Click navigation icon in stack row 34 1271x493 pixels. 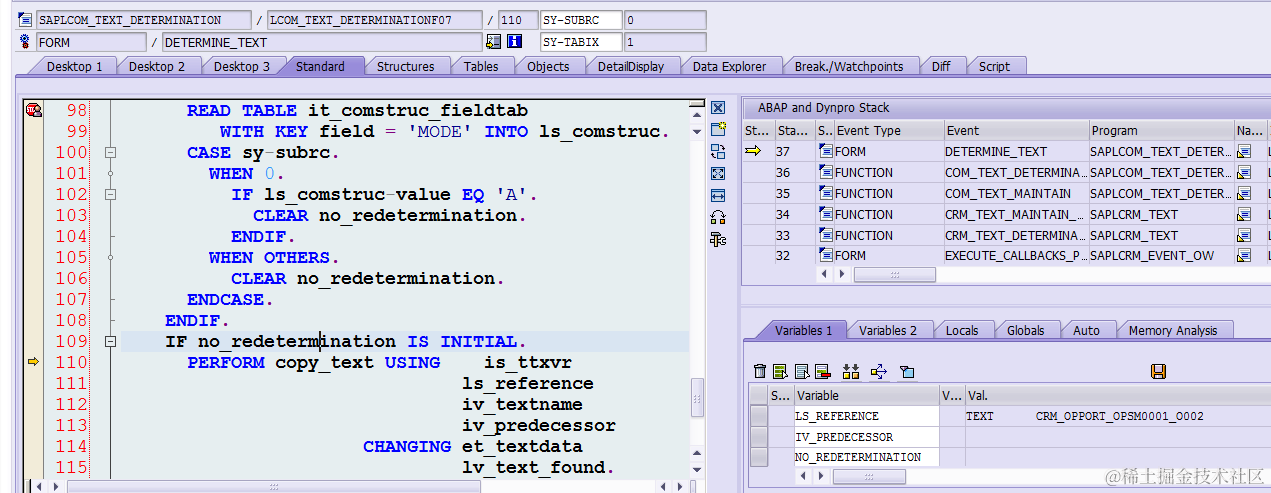1244,215
